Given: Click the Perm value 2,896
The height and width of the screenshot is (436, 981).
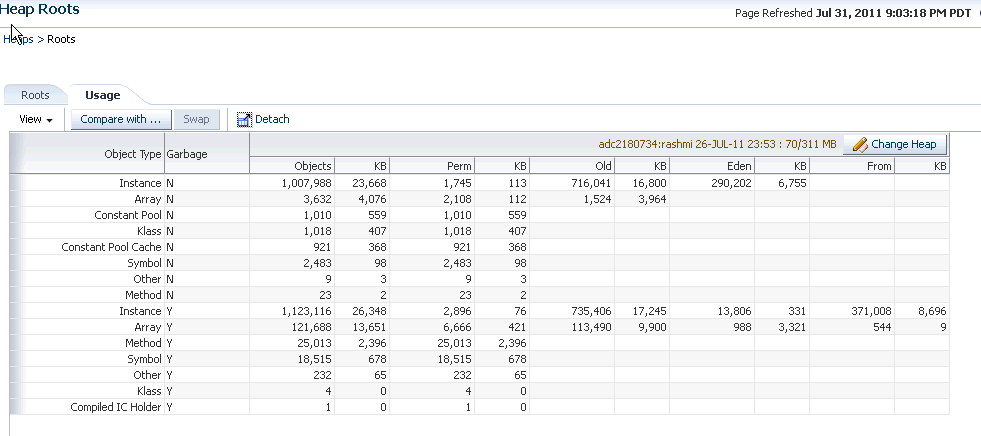Looking at the screenshot, I should (x=458, y=311).
